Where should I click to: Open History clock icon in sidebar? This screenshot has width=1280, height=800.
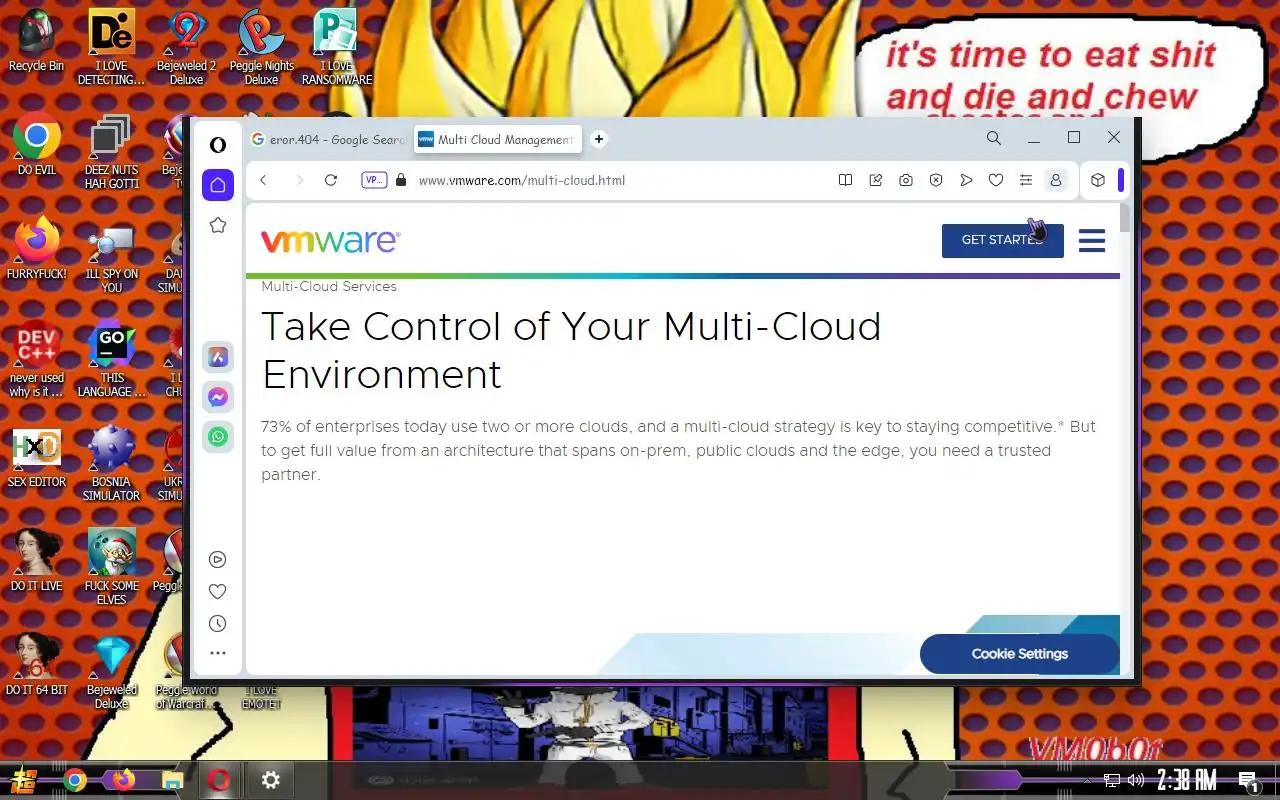[217, 624]
